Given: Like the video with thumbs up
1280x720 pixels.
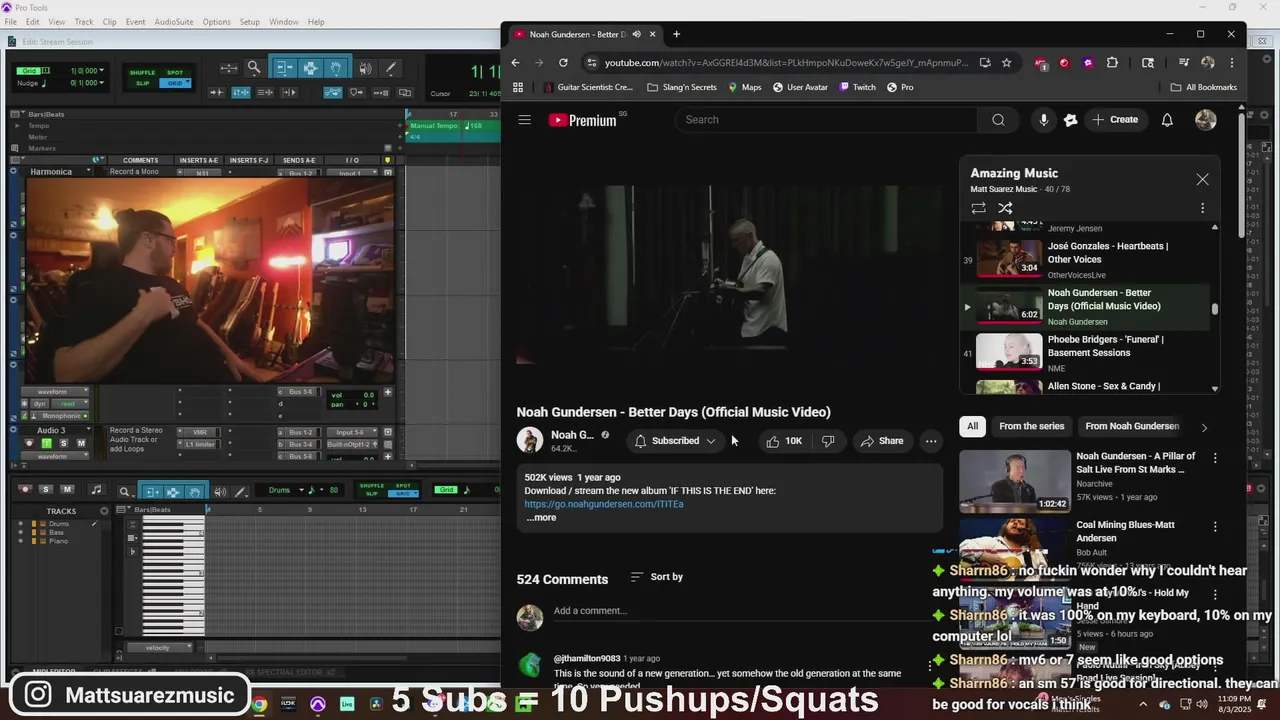Looking at the screenshot, I should [x=784, y=441].
